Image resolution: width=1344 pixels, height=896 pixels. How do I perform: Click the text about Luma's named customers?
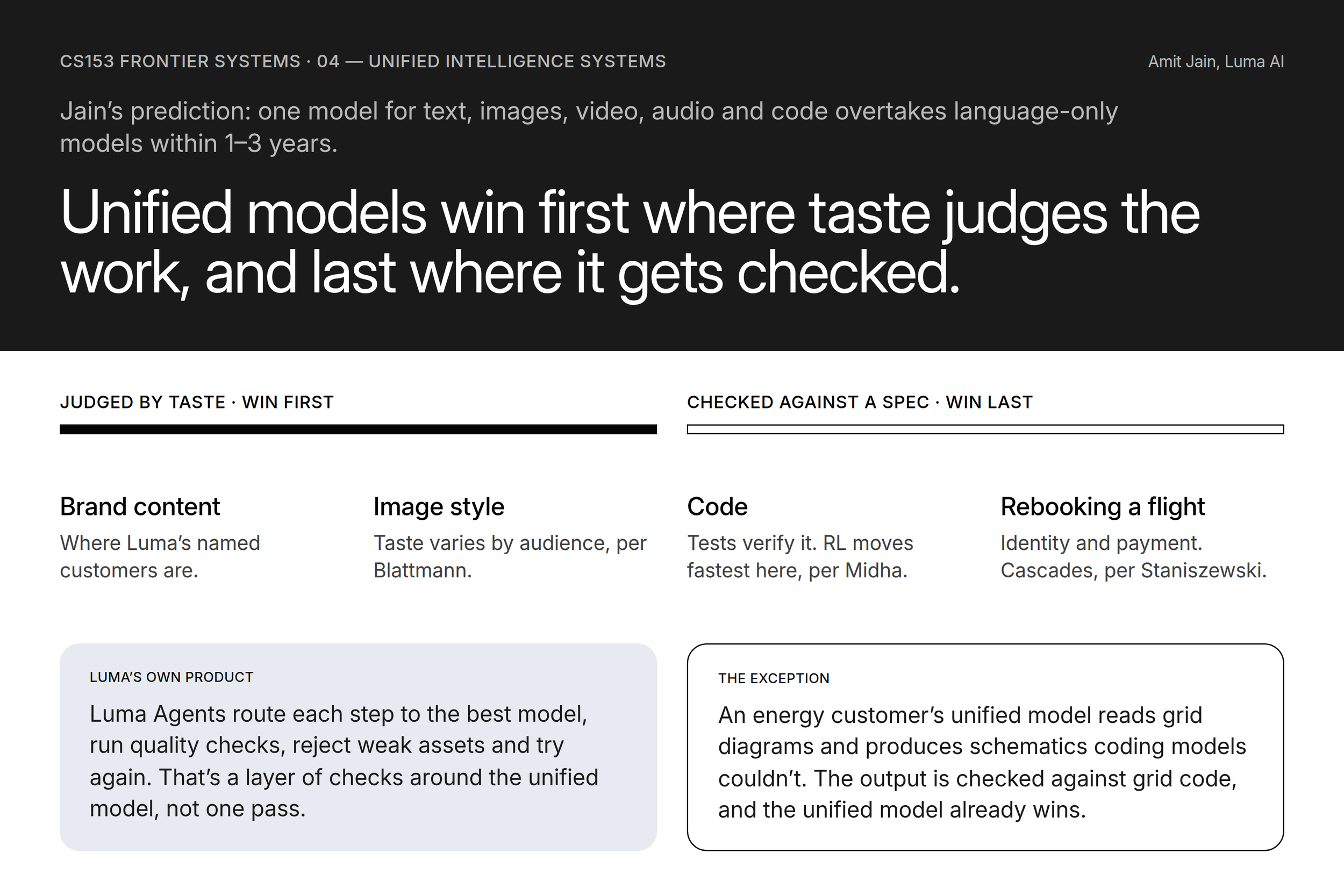(160, 556)
